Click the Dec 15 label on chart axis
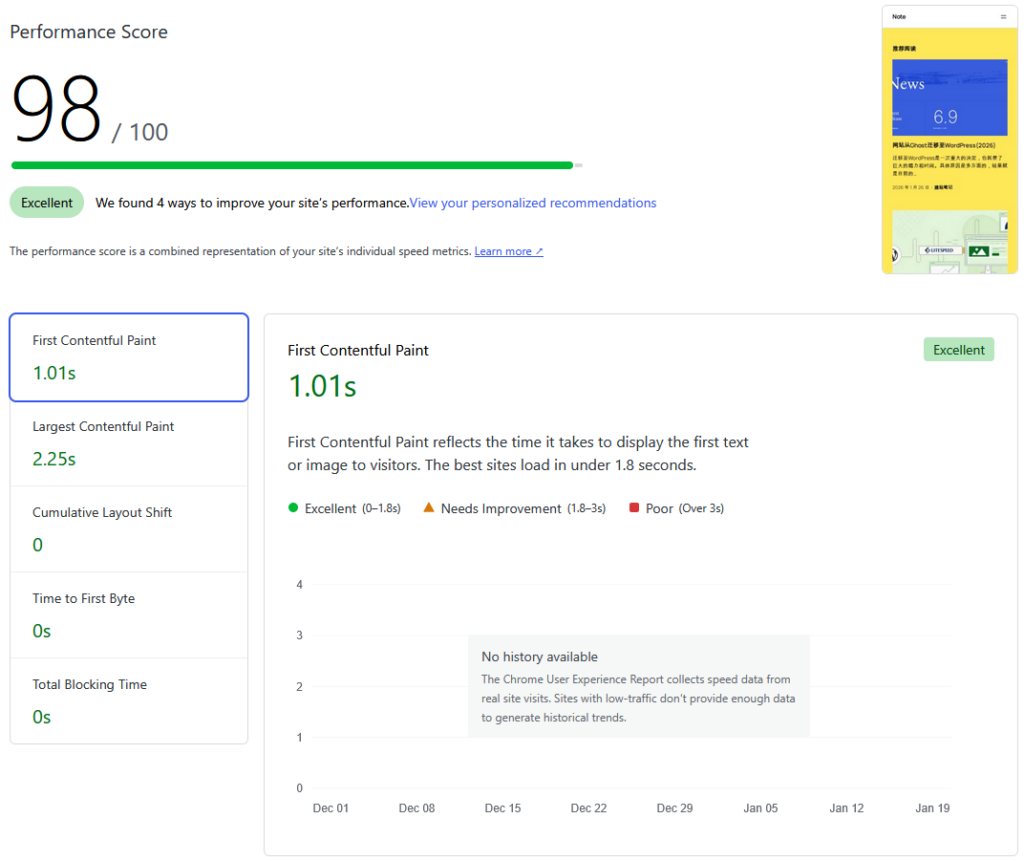This screenshot has height=861, width=1024. [x=502, y=808]
